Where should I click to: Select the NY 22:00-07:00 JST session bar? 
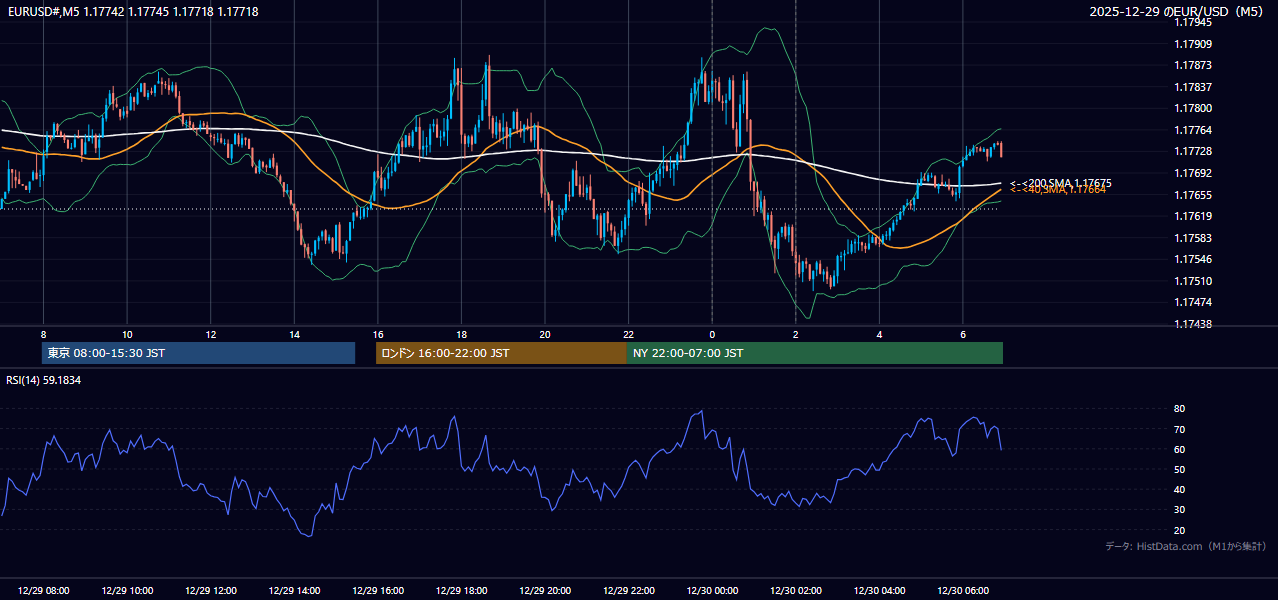coord(815,353)
